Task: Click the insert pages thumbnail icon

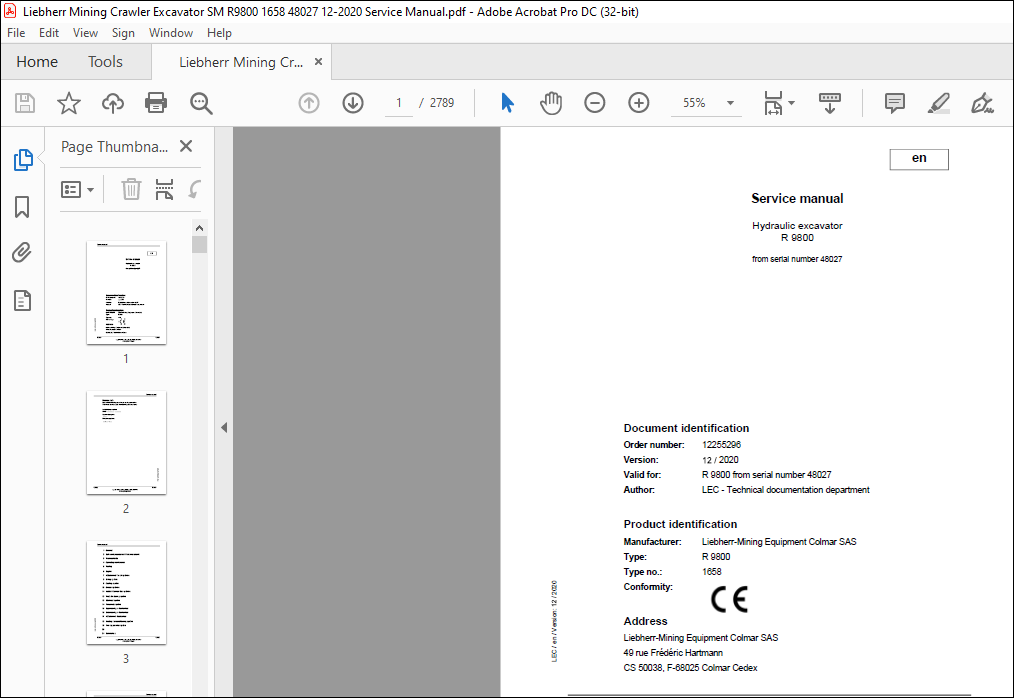Action: click(164, 190)
